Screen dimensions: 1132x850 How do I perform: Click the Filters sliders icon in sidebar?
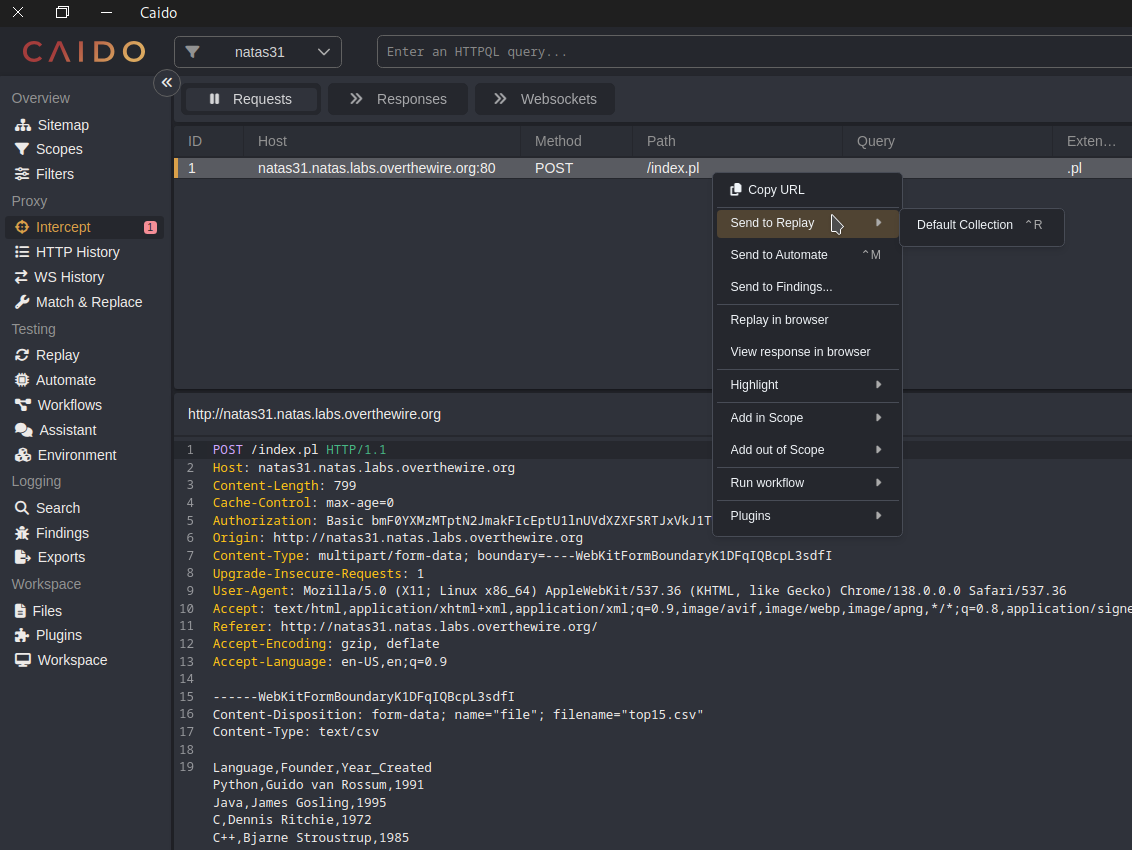click(22, 174)
